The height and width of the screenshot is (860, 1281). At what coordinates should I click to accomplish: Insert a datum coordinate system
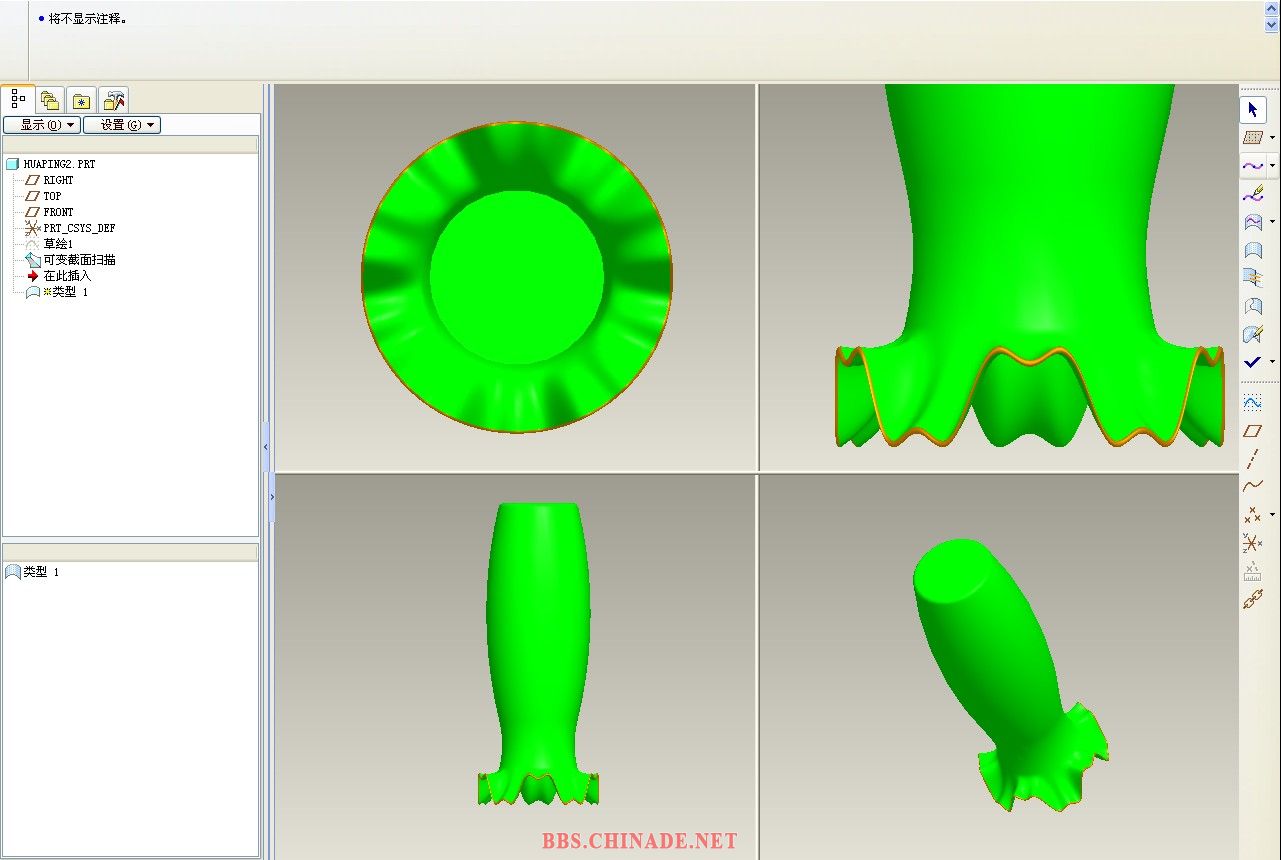coord(1252,543)
